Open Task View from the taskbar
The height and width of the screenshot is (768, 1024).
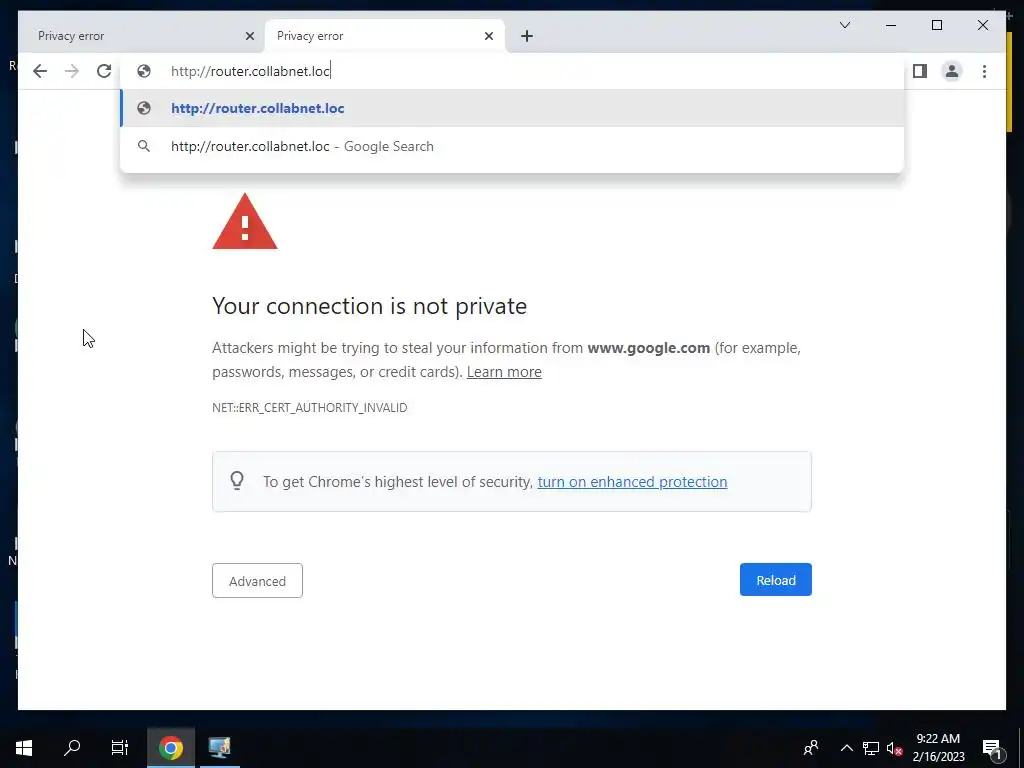pos(120,748)
